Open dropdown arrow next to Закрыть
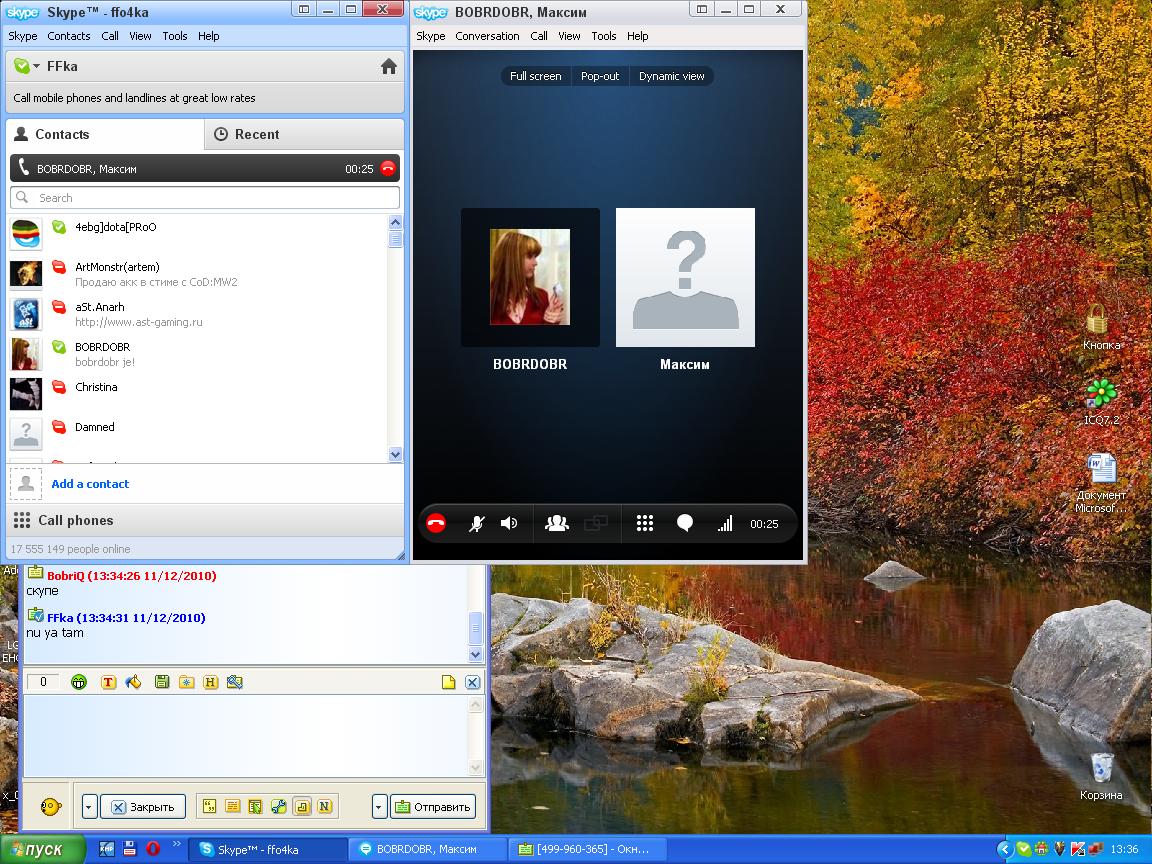Image resolution: width=1152 pixels, height=864 pixels. [x=89, y=806]
